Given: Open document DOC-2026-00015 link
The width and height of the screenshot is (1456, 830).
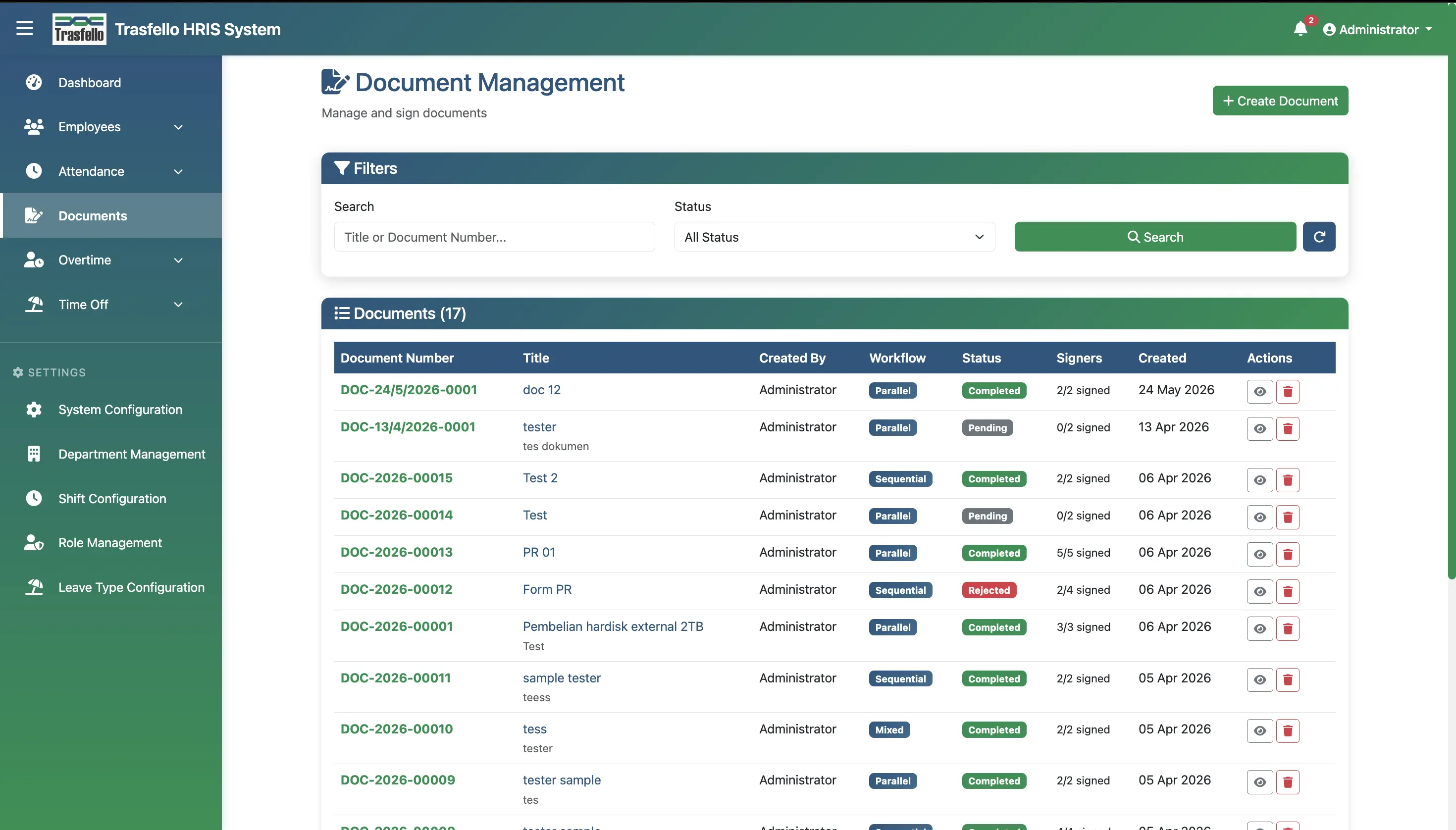Looking at the screenshot, I should click(396, 478).
